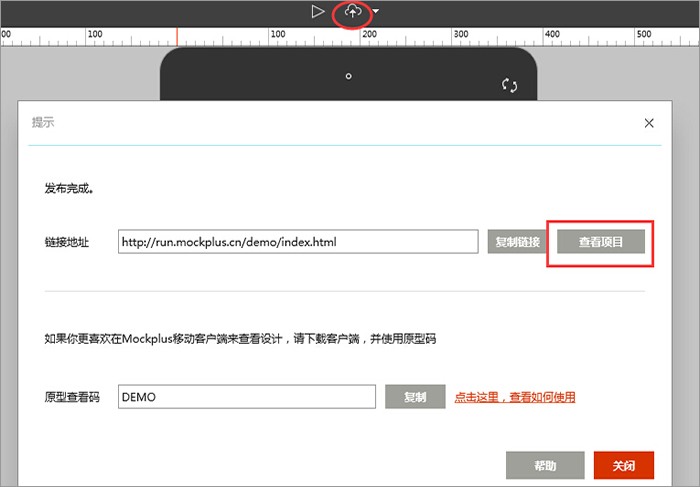
Task: Click the play preview icon in toolbar
Action: coord(318,12)
